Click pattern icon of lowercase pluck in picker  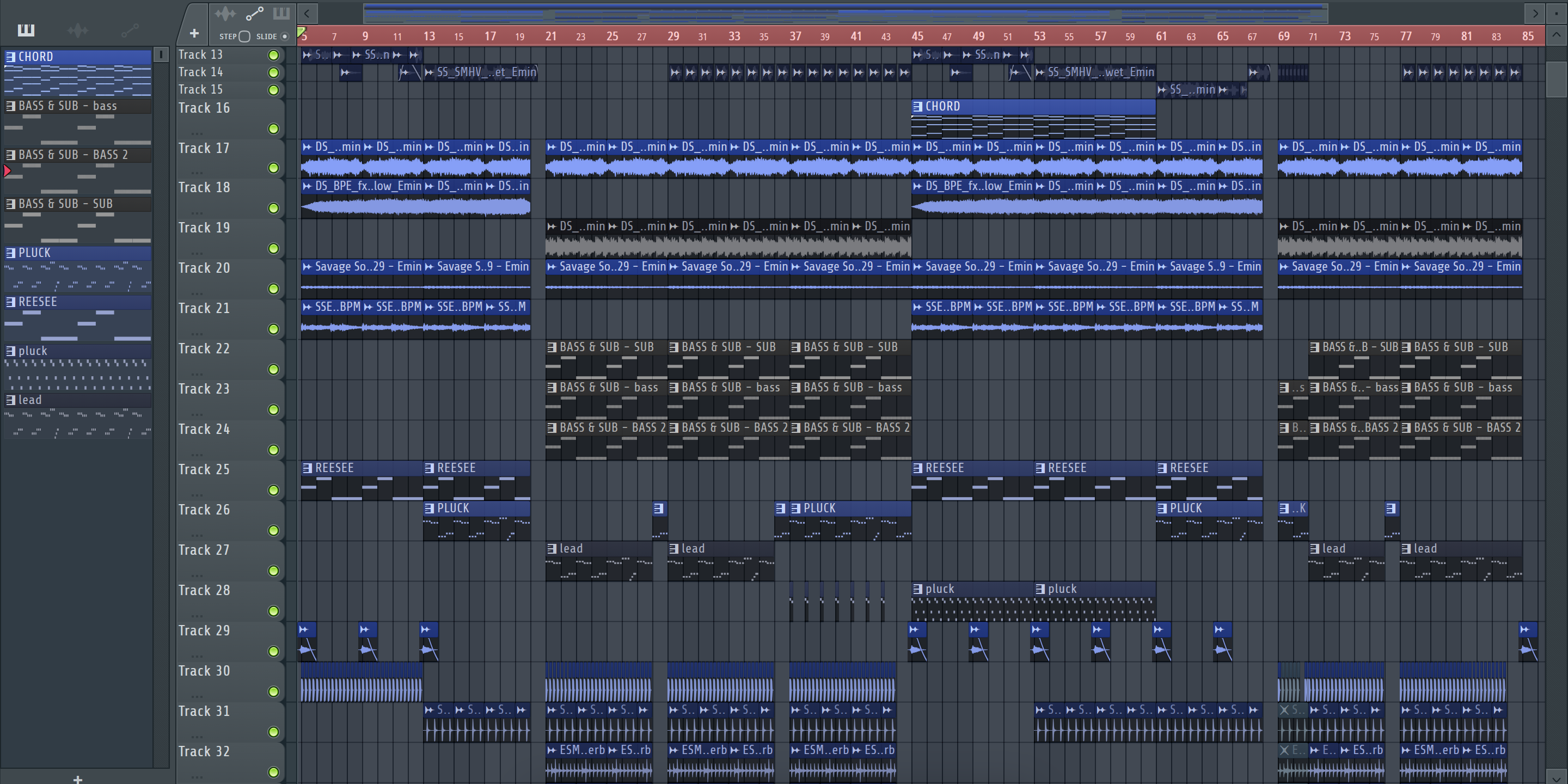(x=10, y=351)
